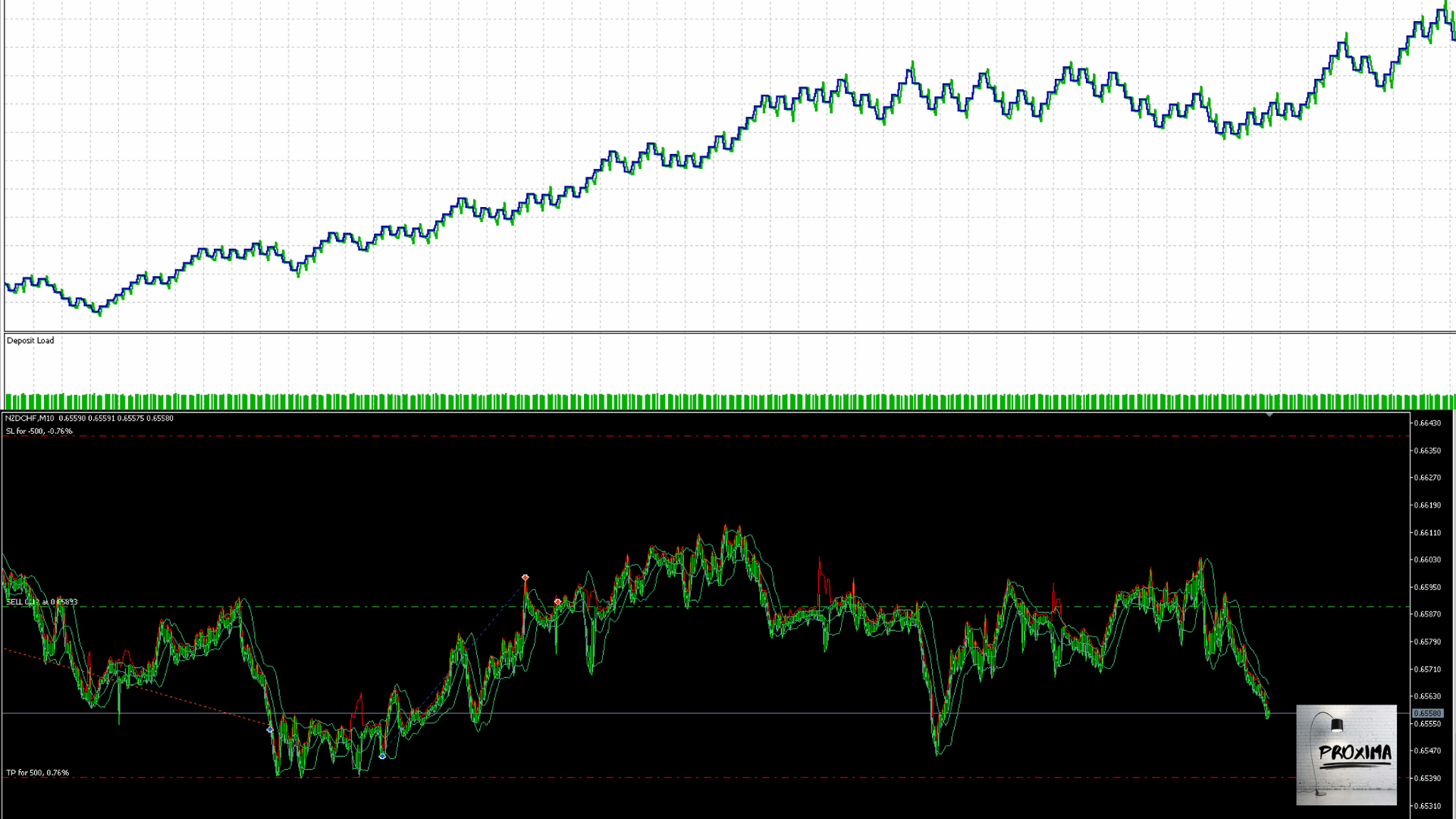Viewport: 1456px width, 819px height.
Task: Click the 0.65310 price scale label
Action: point(1429,806)
